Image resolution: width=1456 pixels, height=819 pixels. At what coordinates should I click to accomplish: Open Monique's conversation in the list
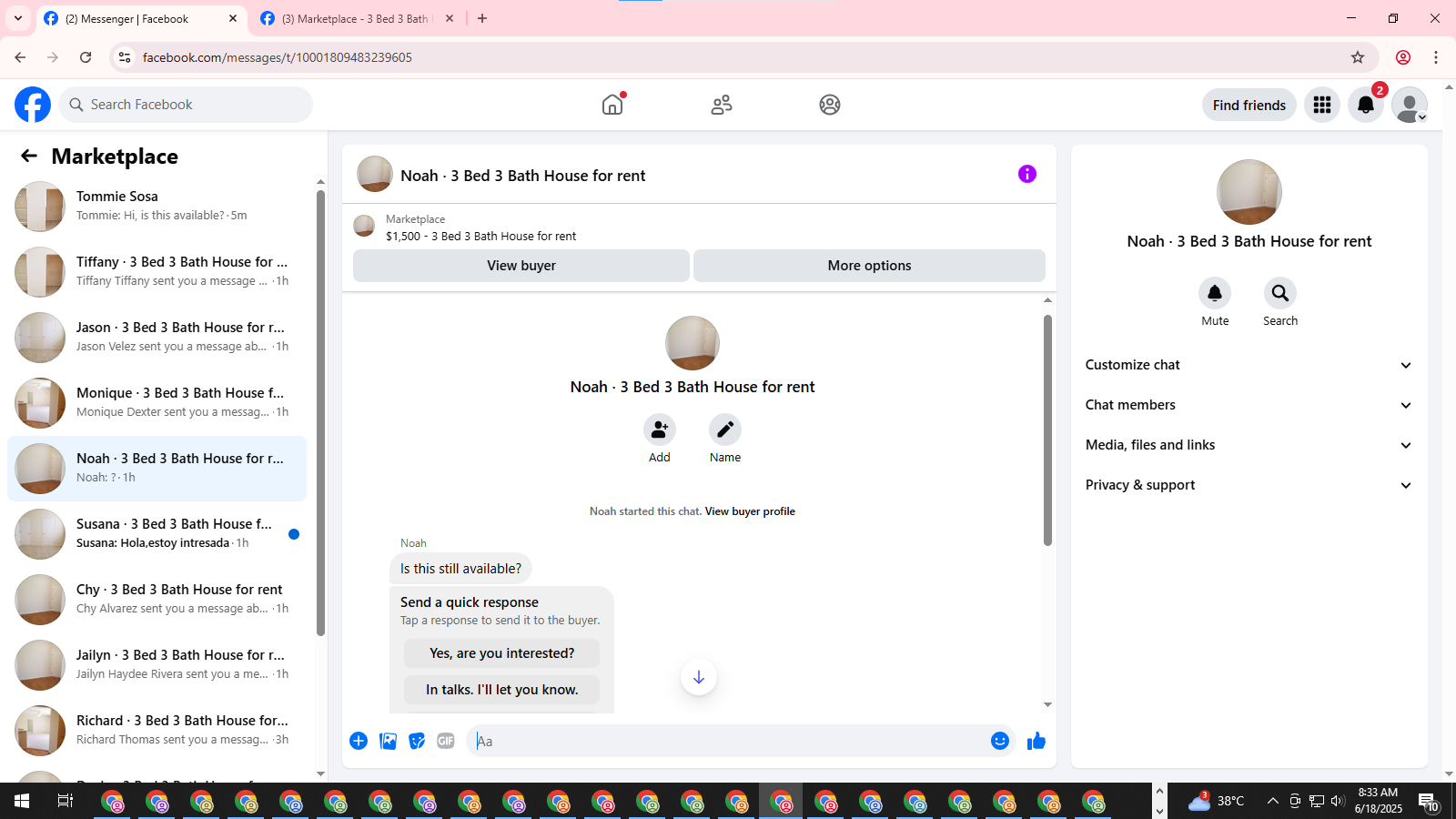pos(157,403)
